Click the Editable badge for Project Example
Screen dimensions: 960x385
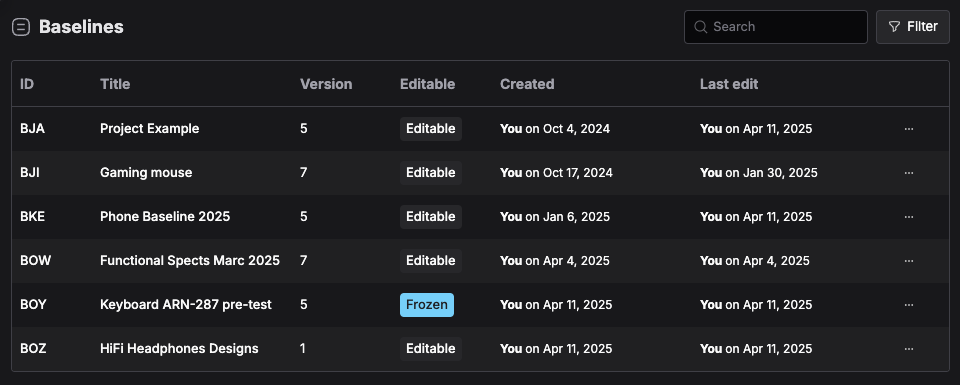coord(431,129)
